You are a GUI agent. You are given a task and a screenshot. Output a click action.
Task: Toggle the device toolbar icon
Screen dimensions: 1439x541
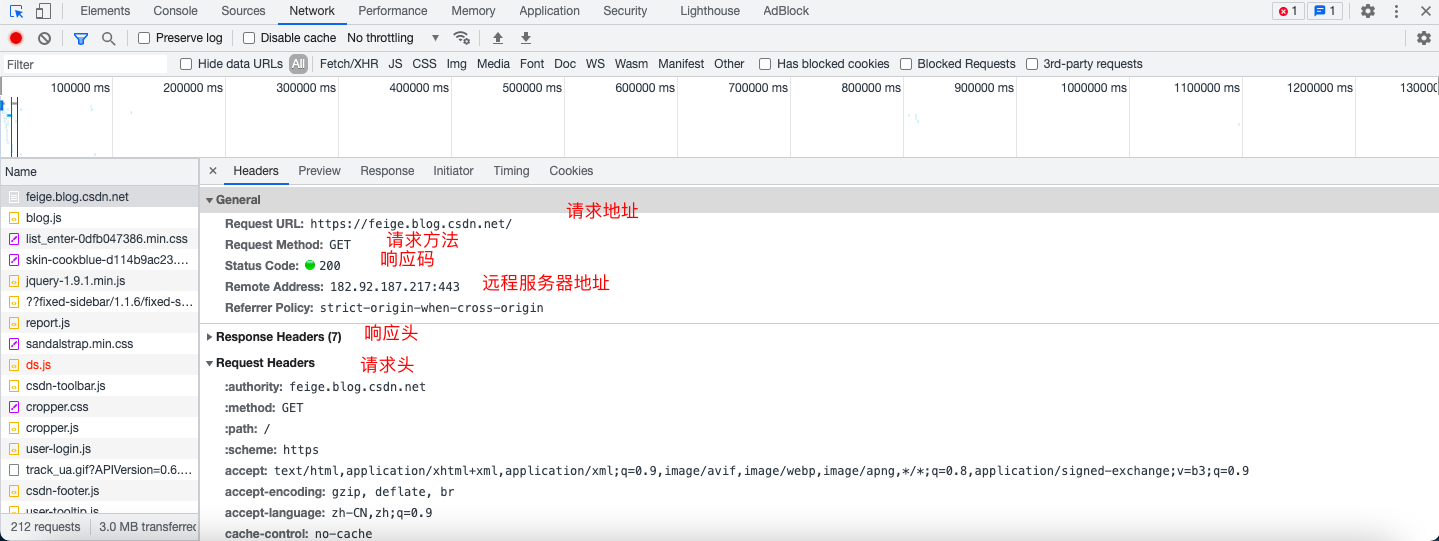(x=43, y=11)
